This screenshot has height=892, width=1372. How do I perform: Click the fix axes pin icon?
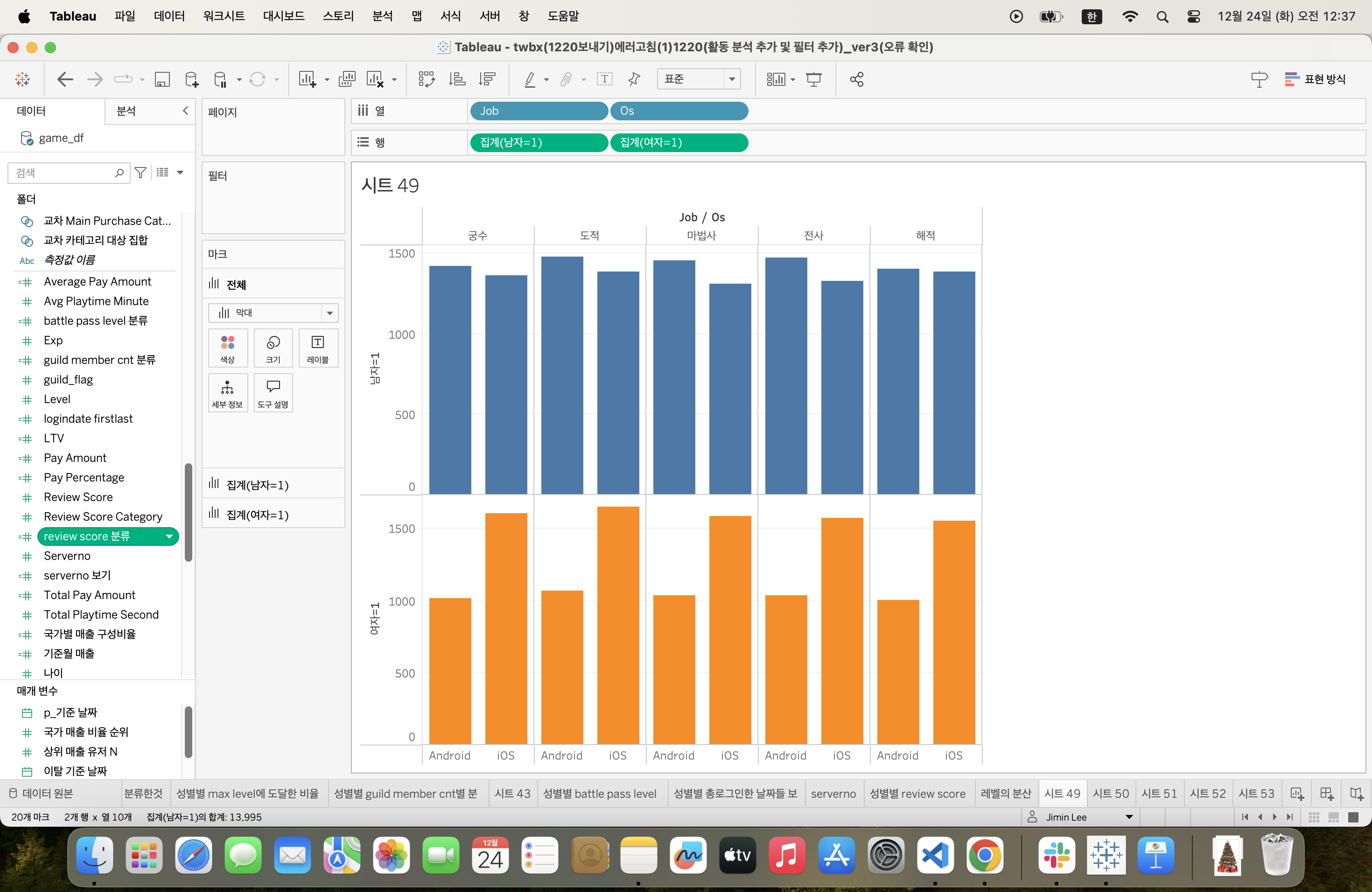[634, 79]
